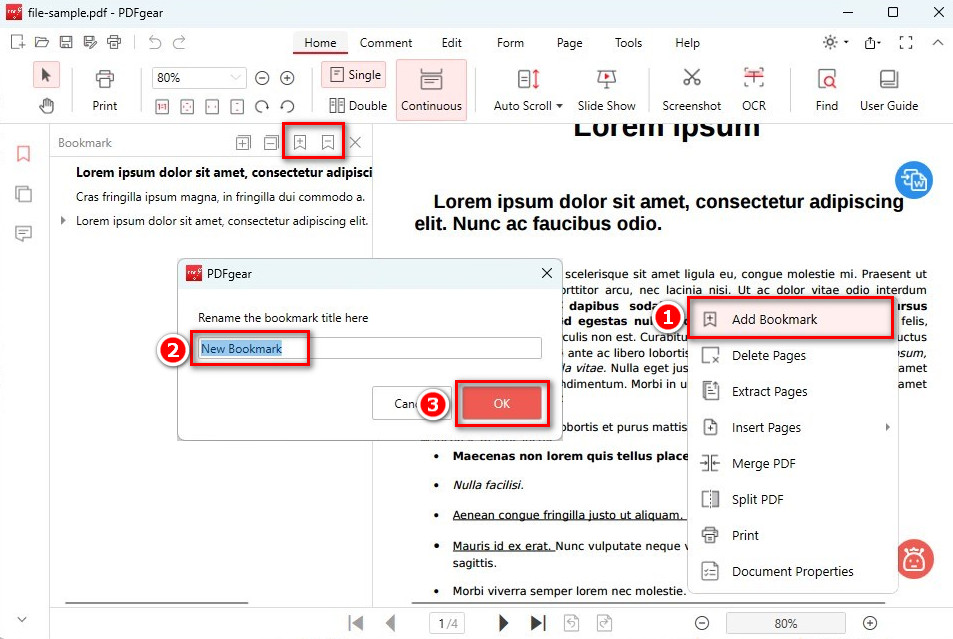Take a Screenshot of the page
953x639 pixels.
(691, 89)
